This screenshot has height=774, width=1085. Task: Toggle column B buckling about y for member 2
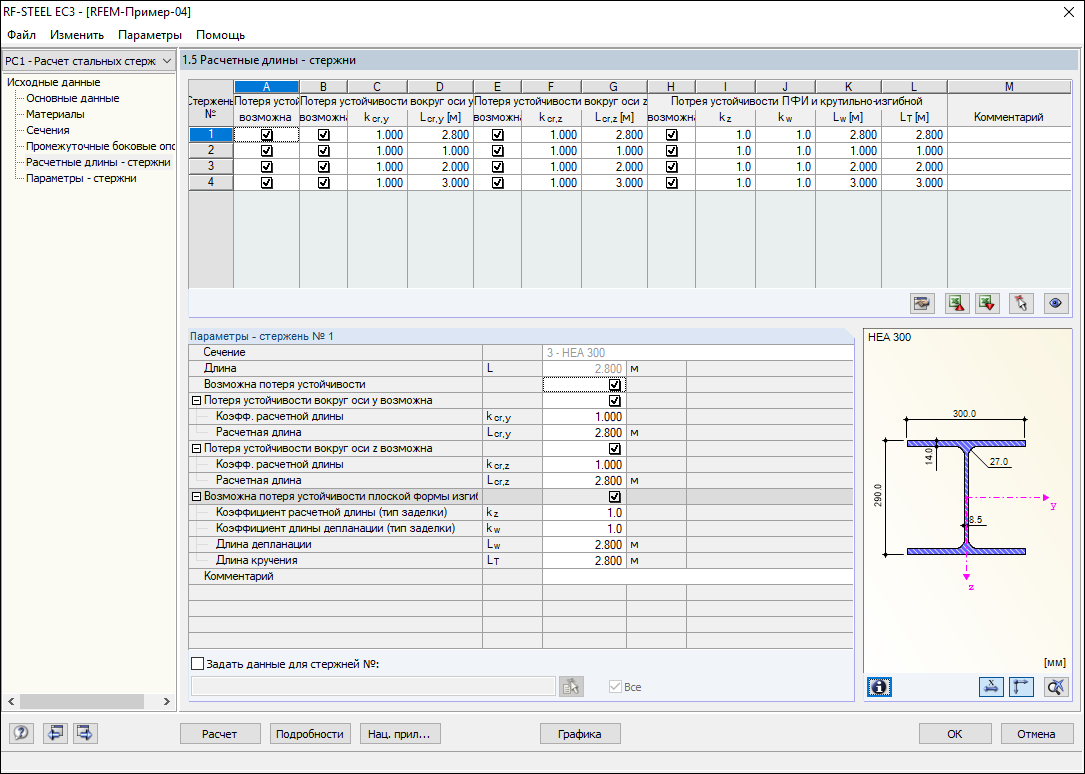[x=323, y=151]
